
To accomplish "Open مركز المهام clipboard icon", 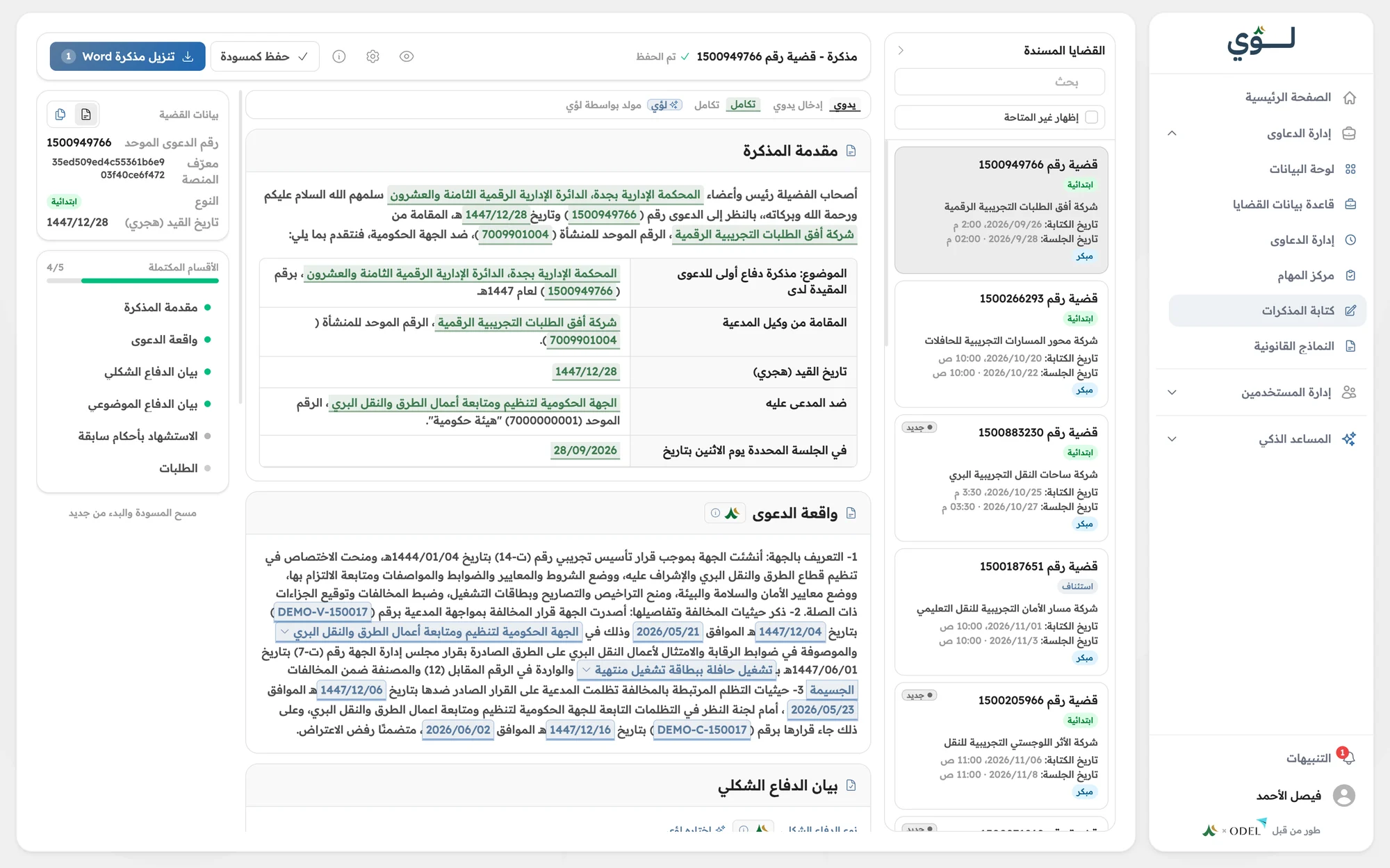I will coord(1350,275).
